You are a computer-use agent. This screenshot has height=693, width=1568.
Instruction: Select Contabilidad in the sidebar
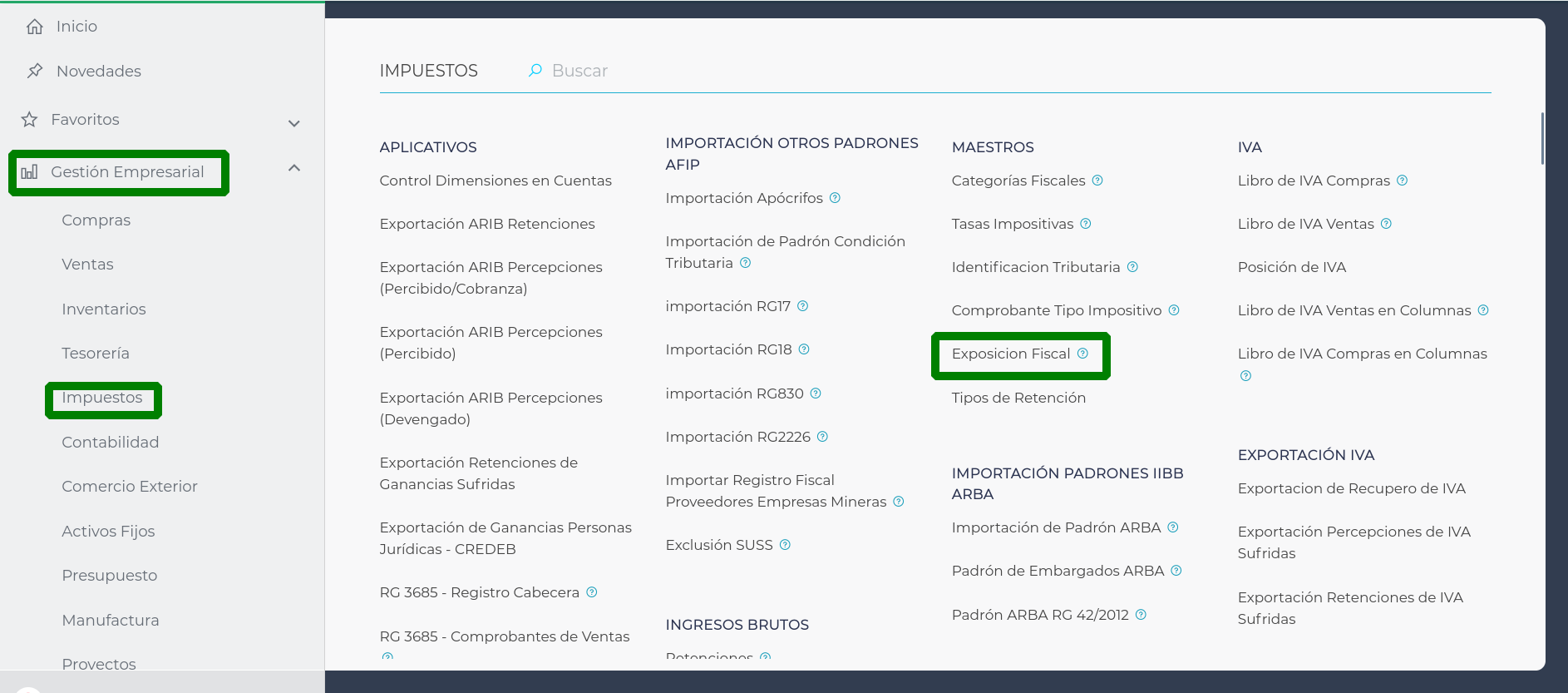tap(110, 443)
